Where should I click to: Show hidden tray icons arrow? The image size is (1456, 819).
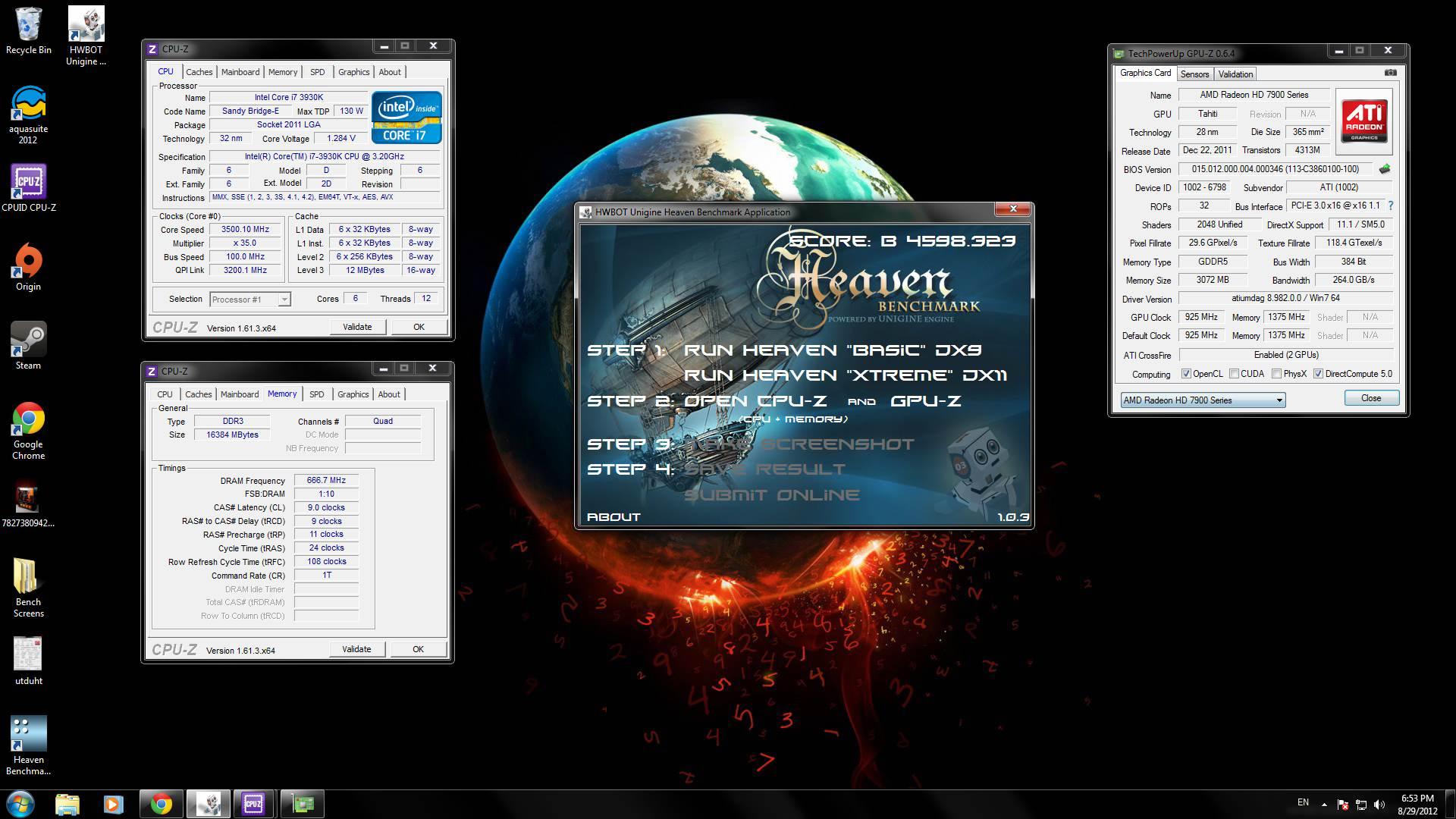pos(1324,804)
